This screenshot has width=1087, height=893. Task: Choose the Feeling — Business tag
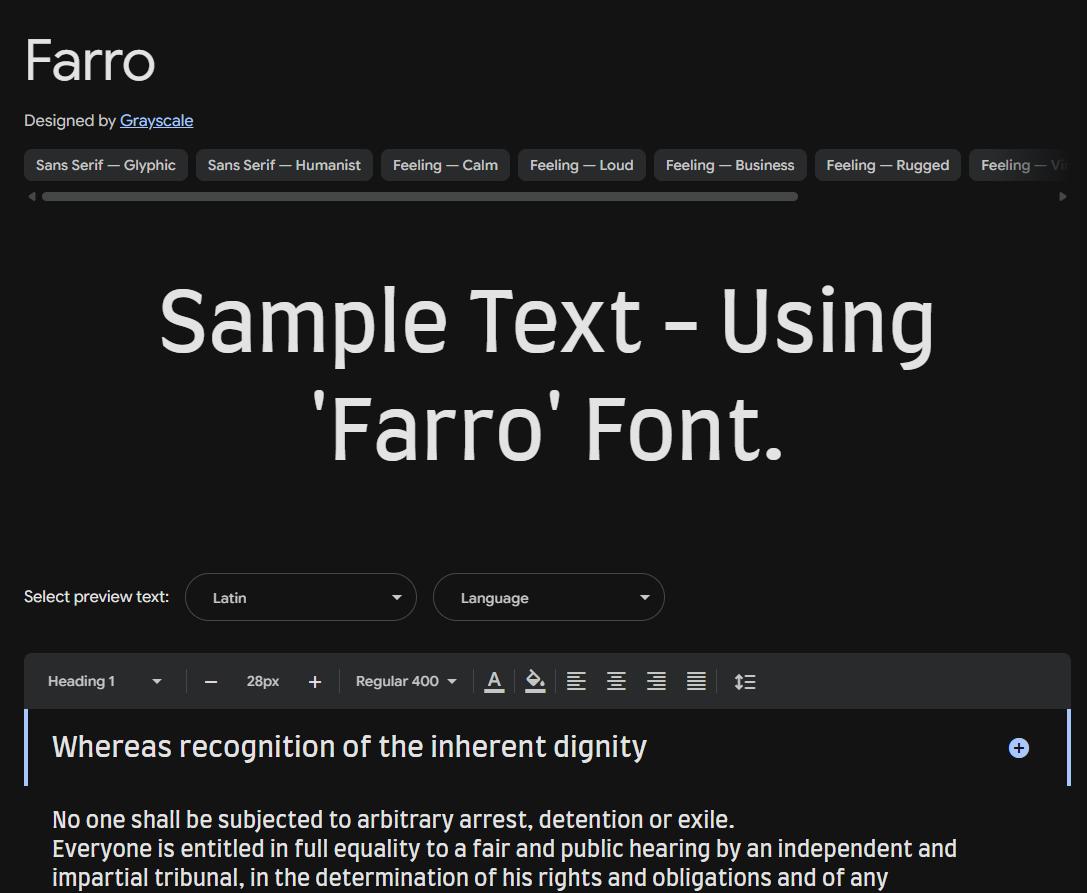point(730,165)
